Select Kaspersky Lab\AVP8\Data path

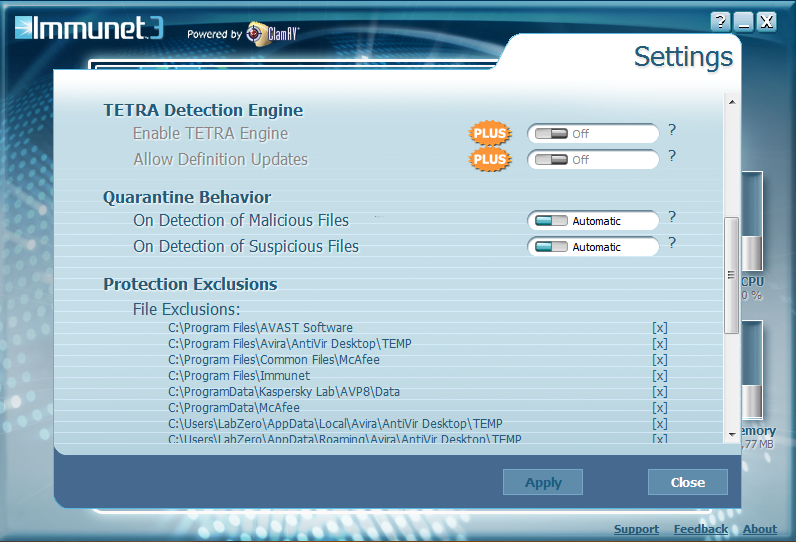(284, 392)
